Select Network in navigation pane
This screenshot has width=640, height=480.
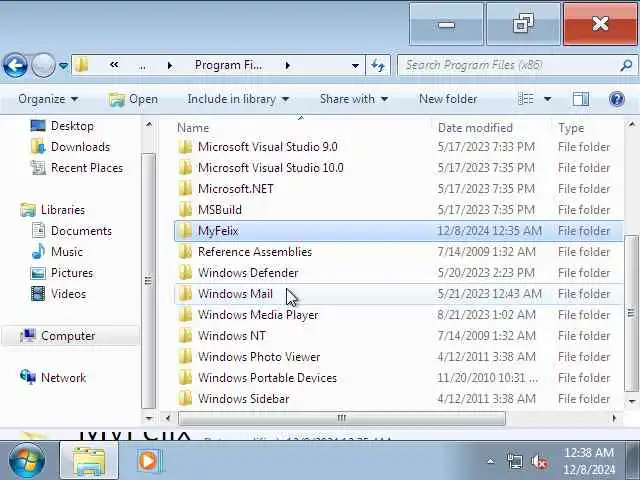[x=53, y=378]
